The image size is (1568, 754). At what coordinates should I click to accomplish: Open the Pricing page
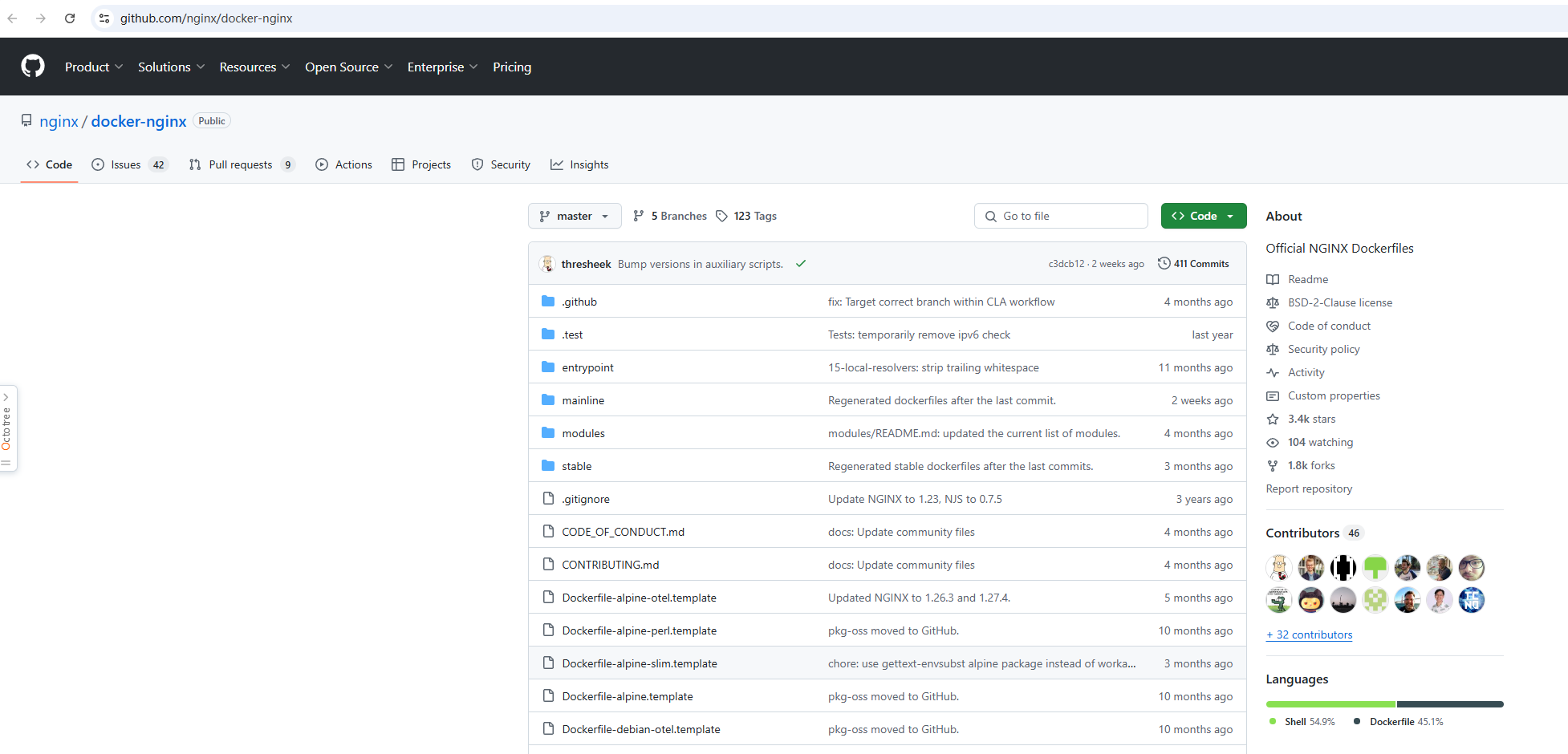[x=512, y=67]
